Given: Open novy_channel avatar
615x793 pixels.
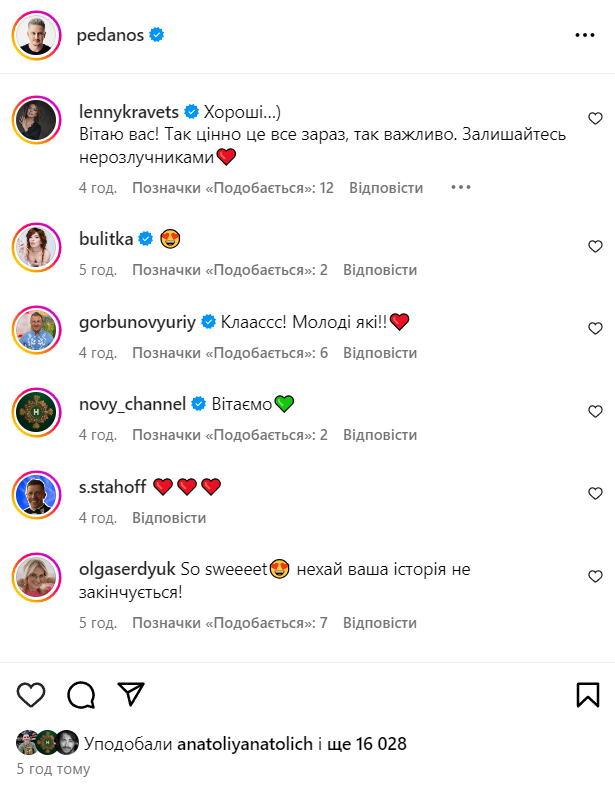Looking at the screenshot, I should coord(36,411).
